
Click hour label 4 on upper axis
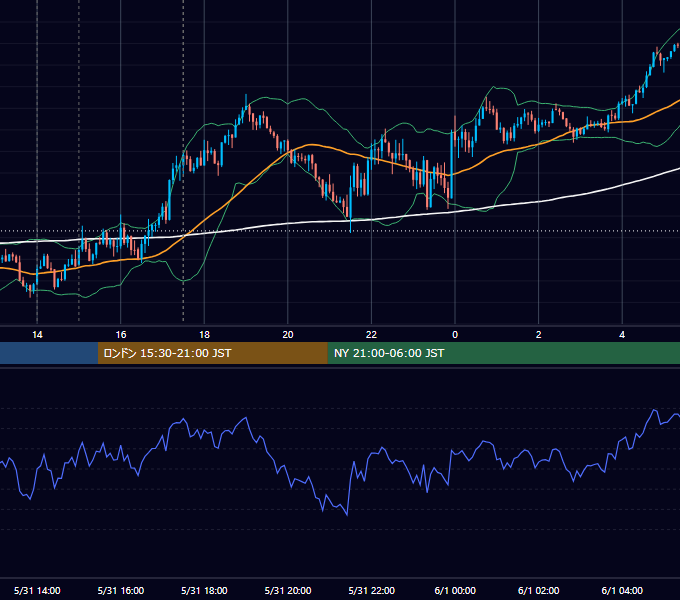pos(622,335)
